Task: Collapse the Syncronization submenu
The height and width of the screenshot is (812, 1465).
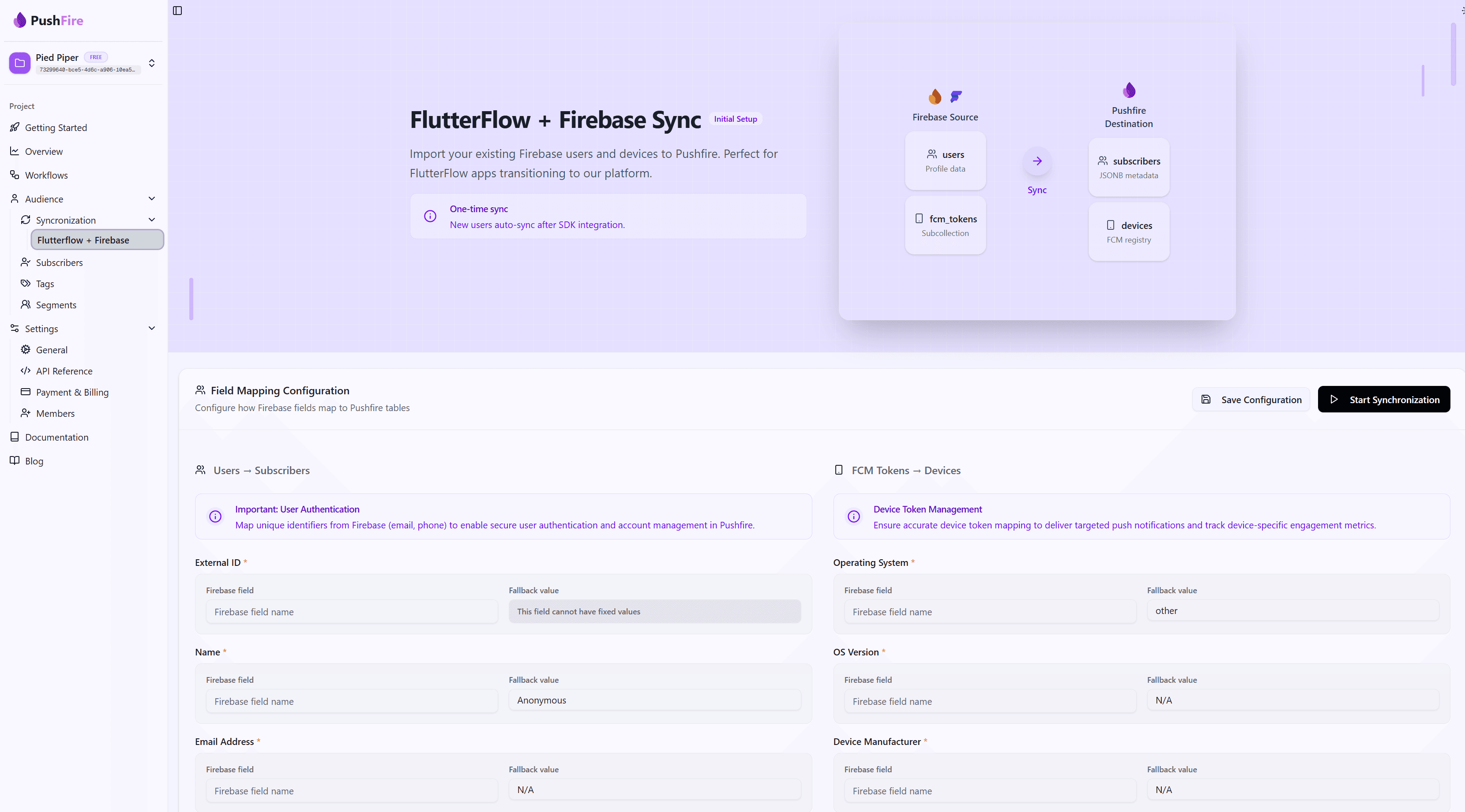Action: [x=152, y=220]
